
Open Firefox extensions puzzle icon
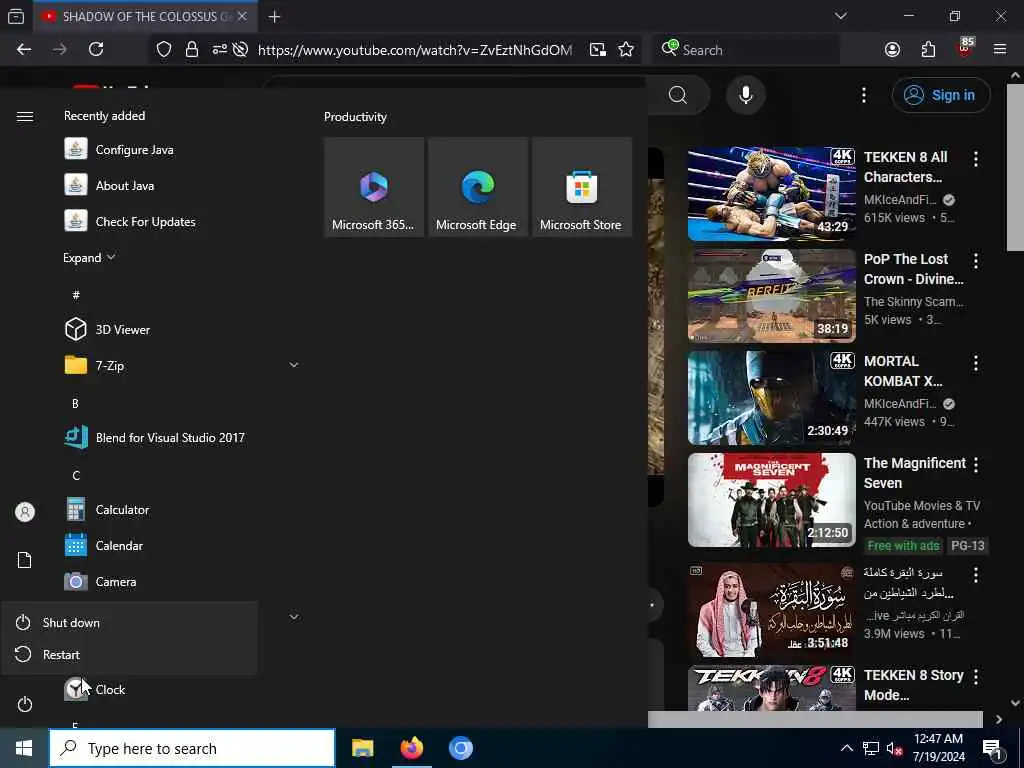pos(928,50)
